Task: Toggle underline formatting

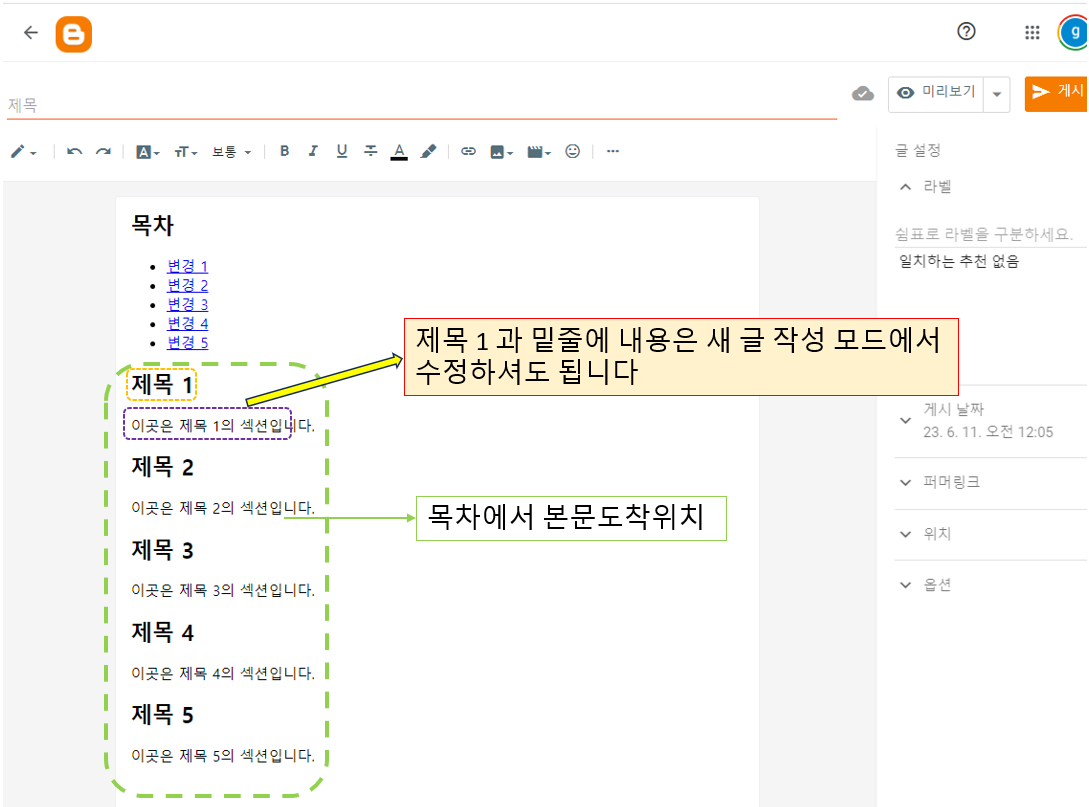Action: (x=341, y=151)
